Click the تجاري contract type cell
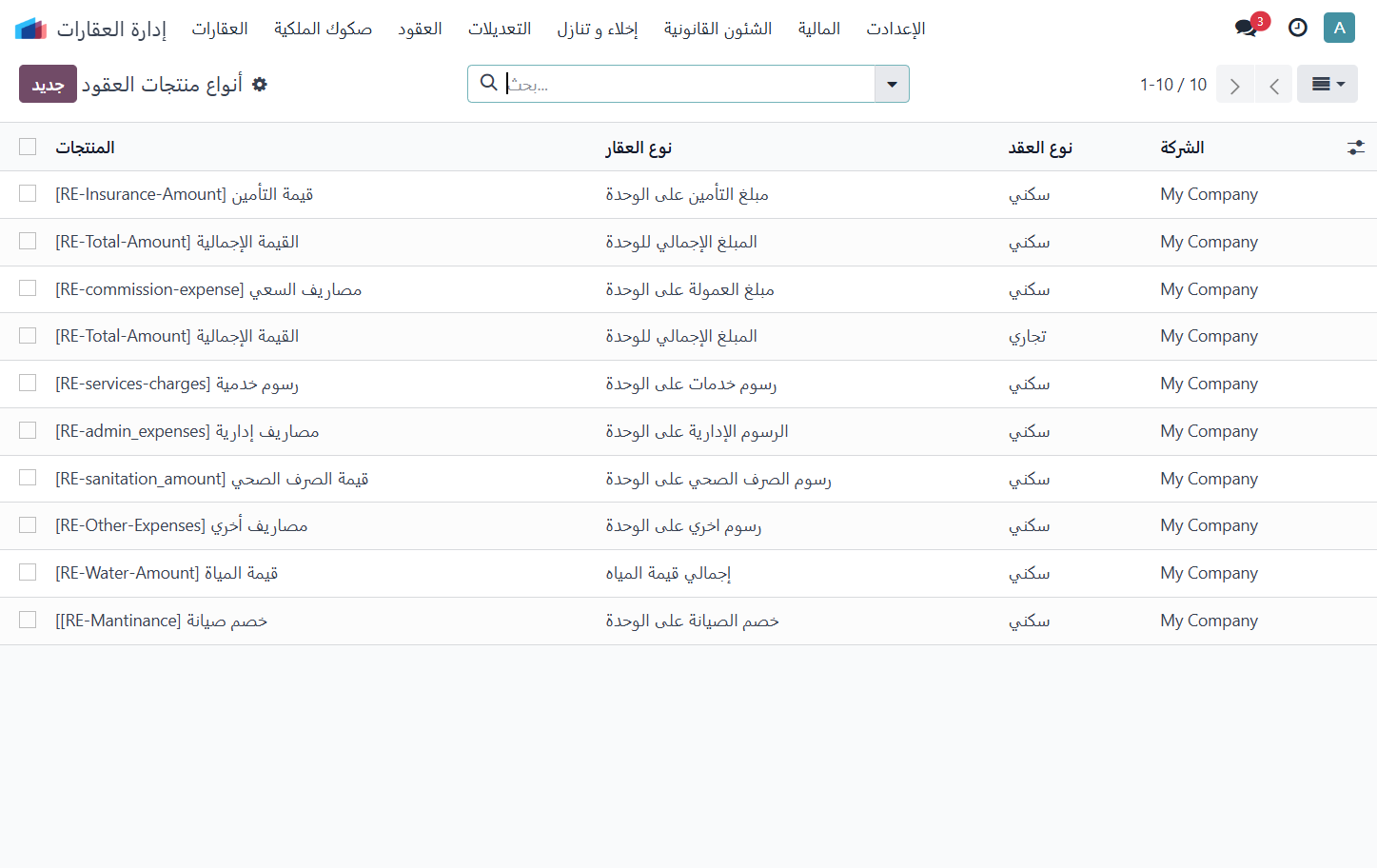The height and width of the screenshot is (868, 1377). (x=1027, y=336)
